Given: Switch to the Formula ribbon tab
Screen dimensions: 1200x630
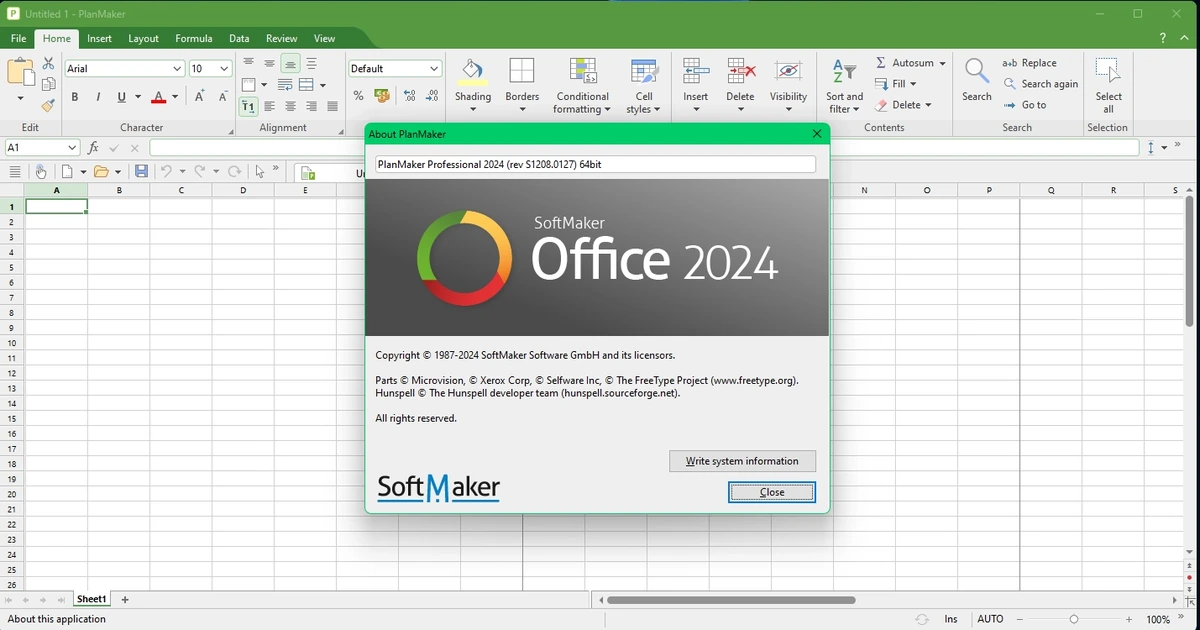Looking at the screenshot, I should 194,38.
